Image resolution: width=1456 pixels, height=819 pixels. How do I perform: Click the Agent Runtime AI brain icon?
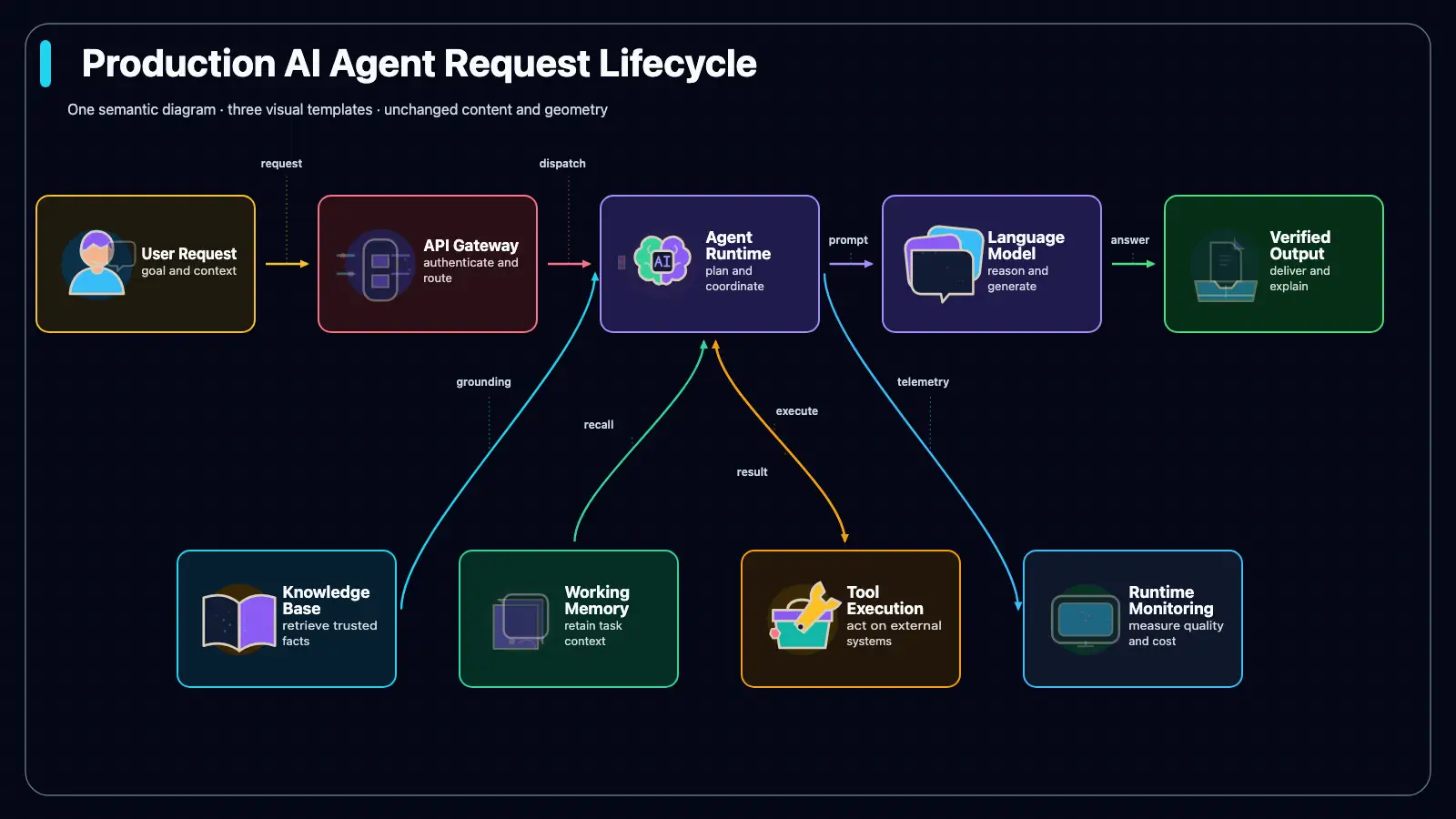pyautogui.click(x=662, y=261)
